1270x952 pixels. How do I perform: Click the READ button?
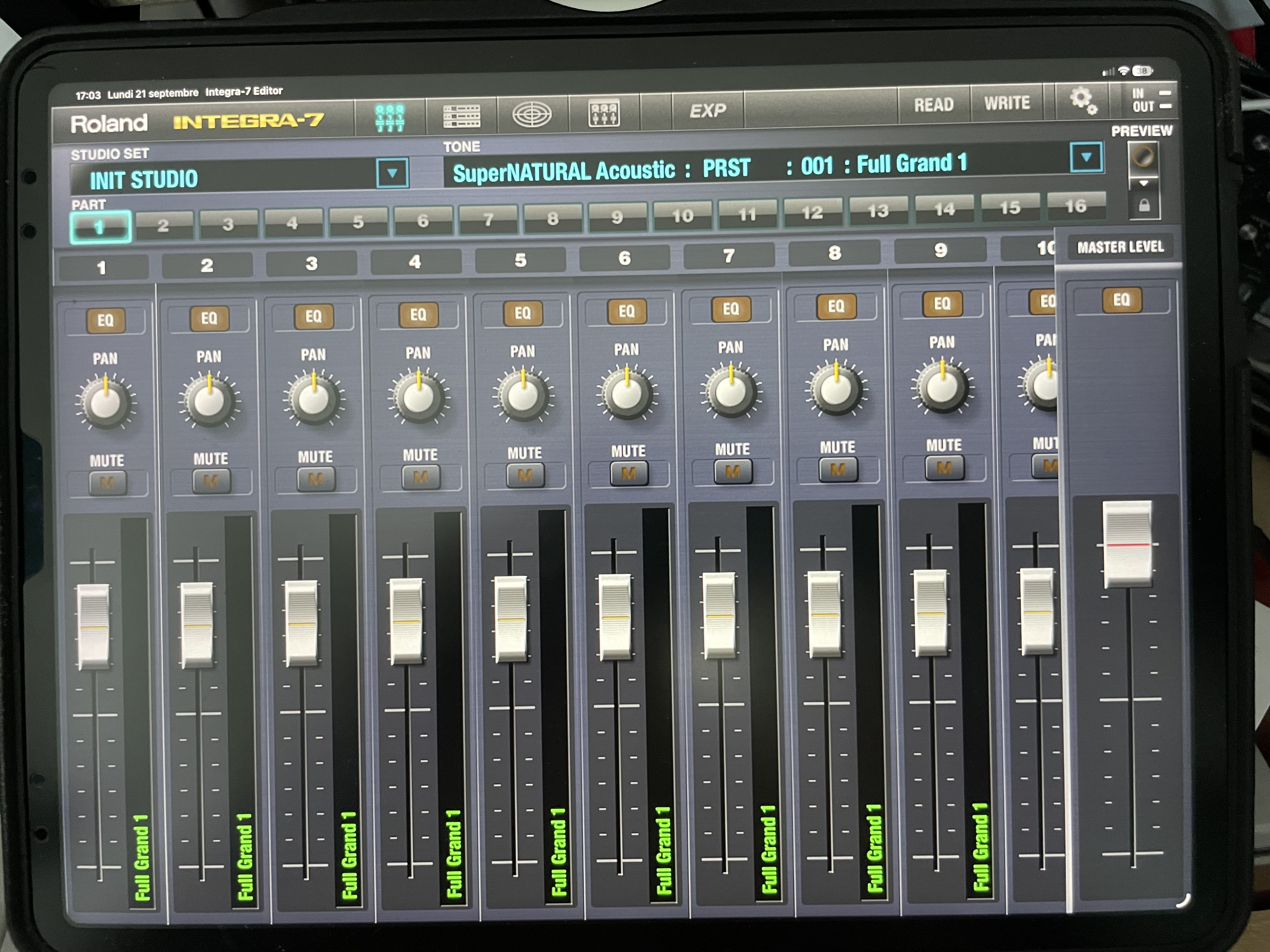click(934, 105)
